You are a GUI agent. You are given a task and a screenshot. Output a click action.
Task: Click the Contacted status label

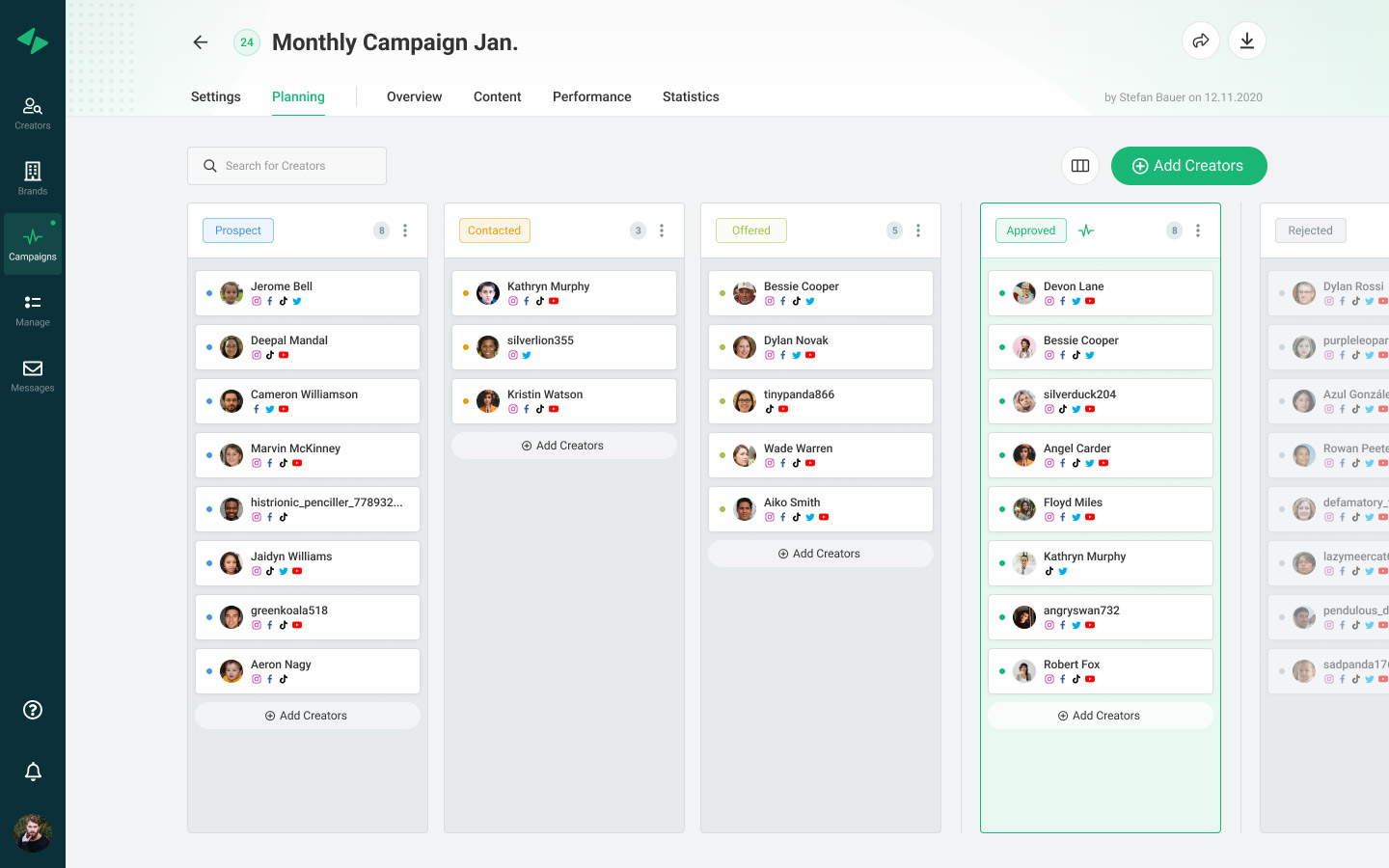tap(495, 231)
